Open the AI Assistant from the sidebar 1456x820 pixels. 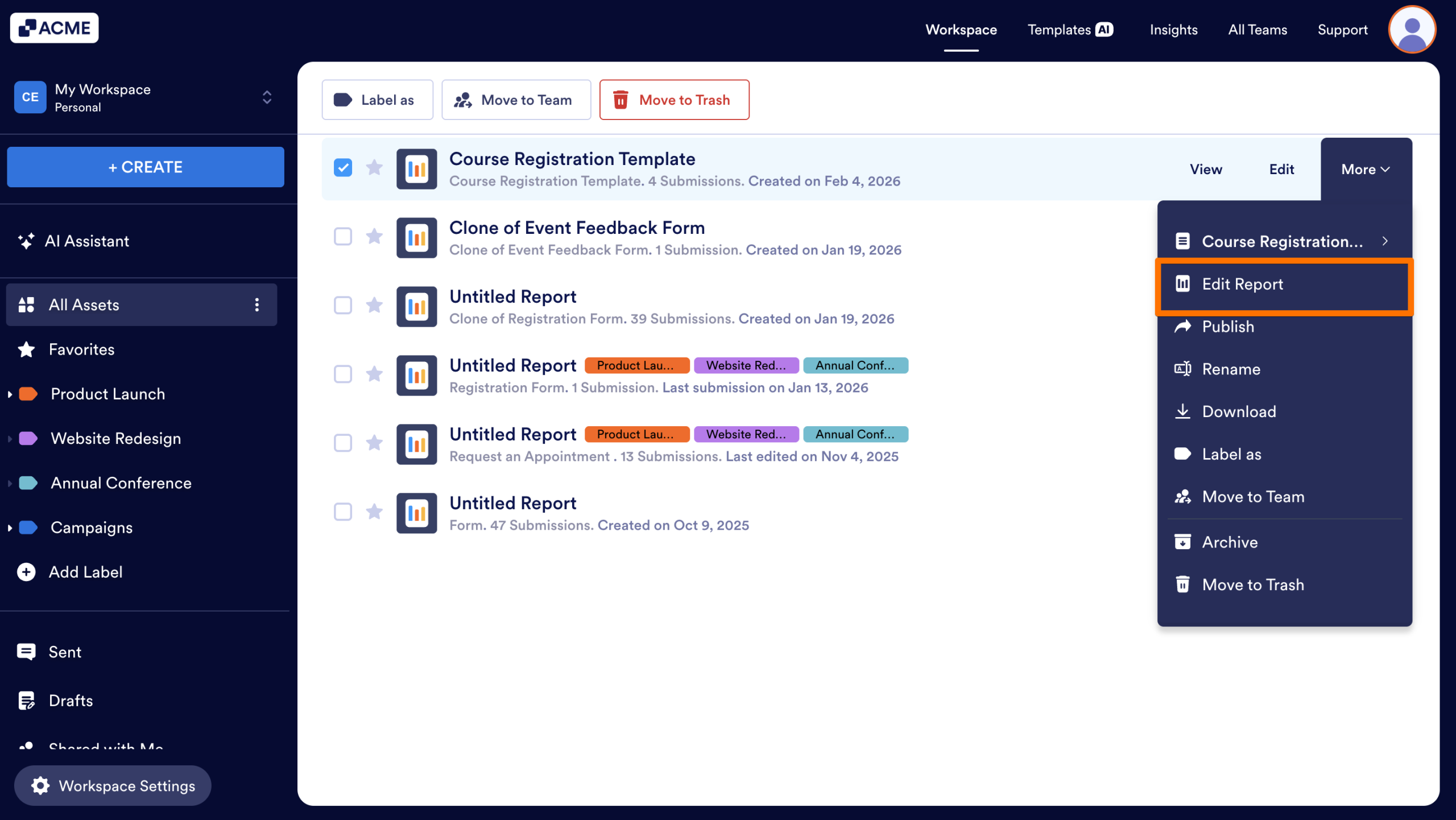click(x=87, y=241)
